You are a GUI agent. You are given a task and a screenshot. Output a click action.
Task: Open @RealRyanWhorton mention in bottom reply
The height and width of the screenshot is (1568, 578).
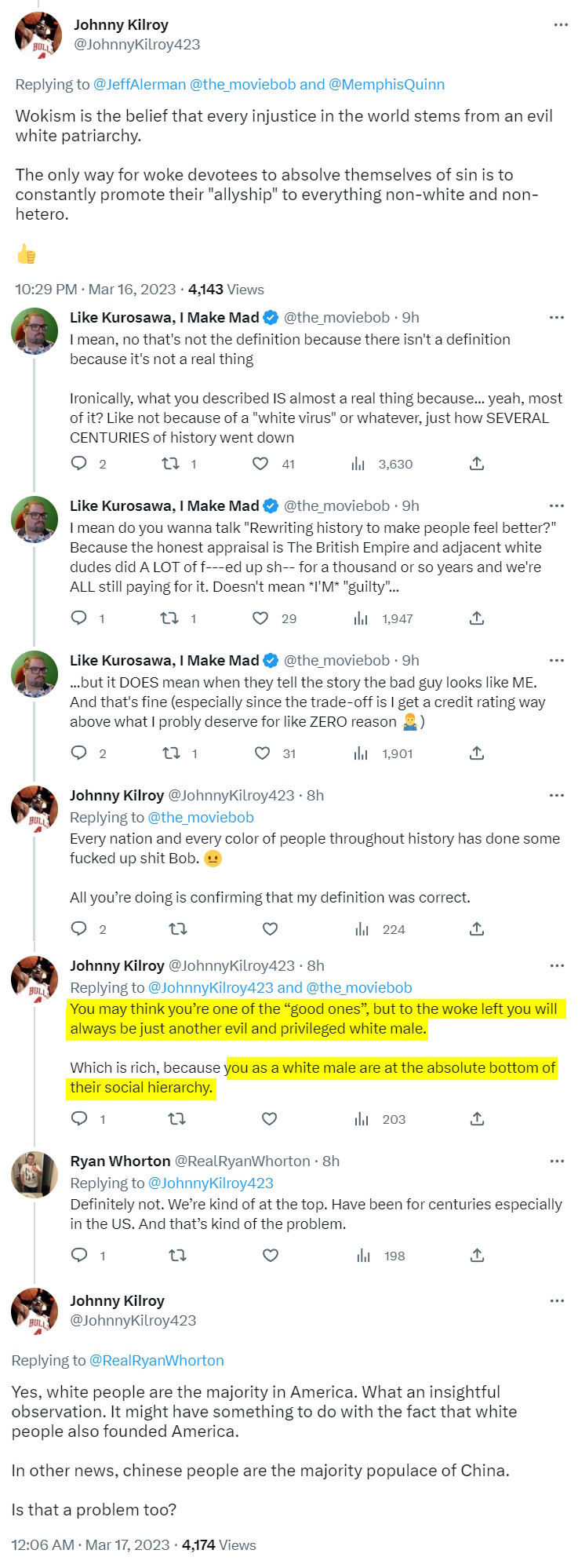coord(157,1360)
